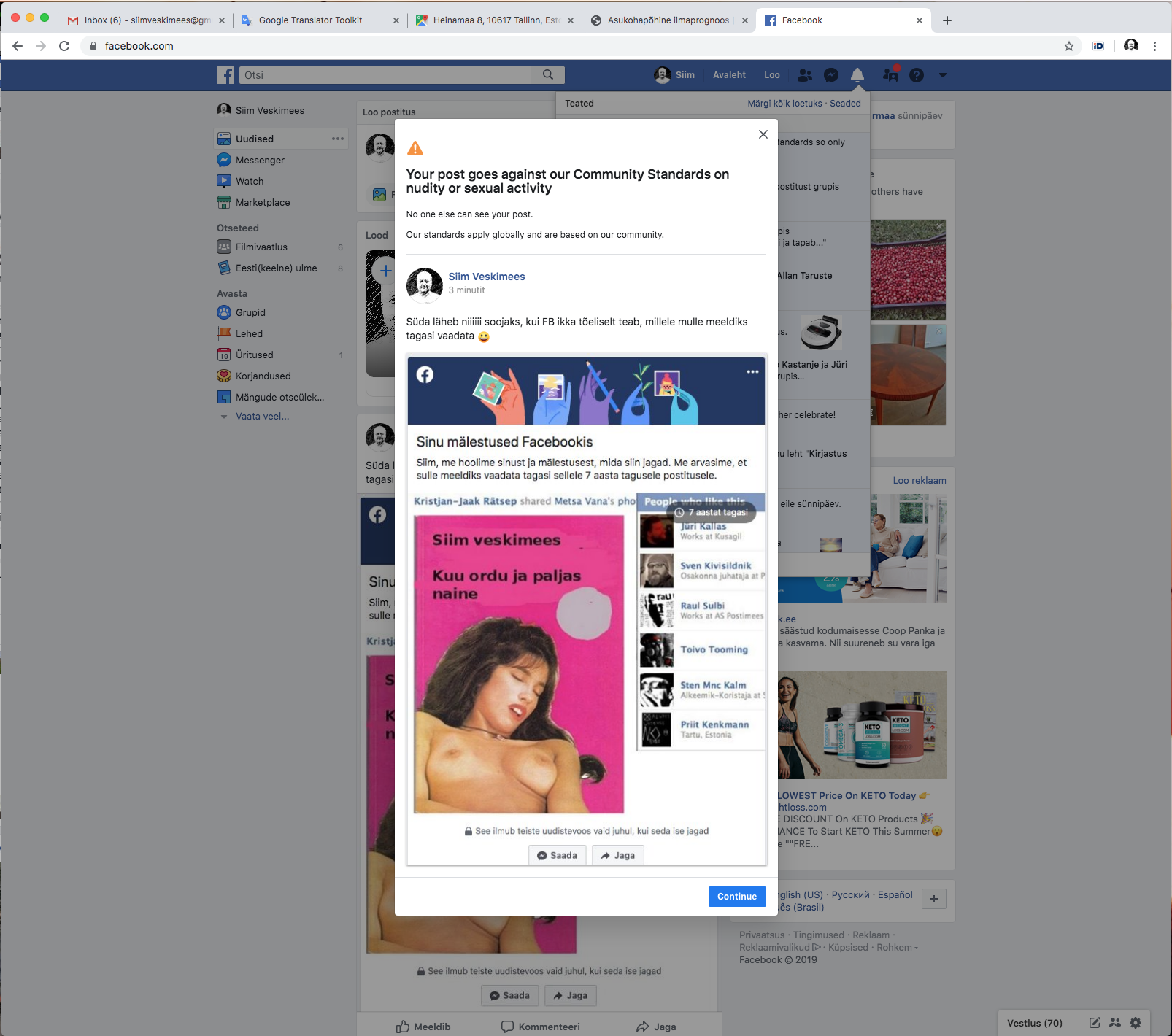Viewport: 1172px width, 1036px height.
Task: Click the warning triangle icon in dialog
Action: tap(415, 149)
